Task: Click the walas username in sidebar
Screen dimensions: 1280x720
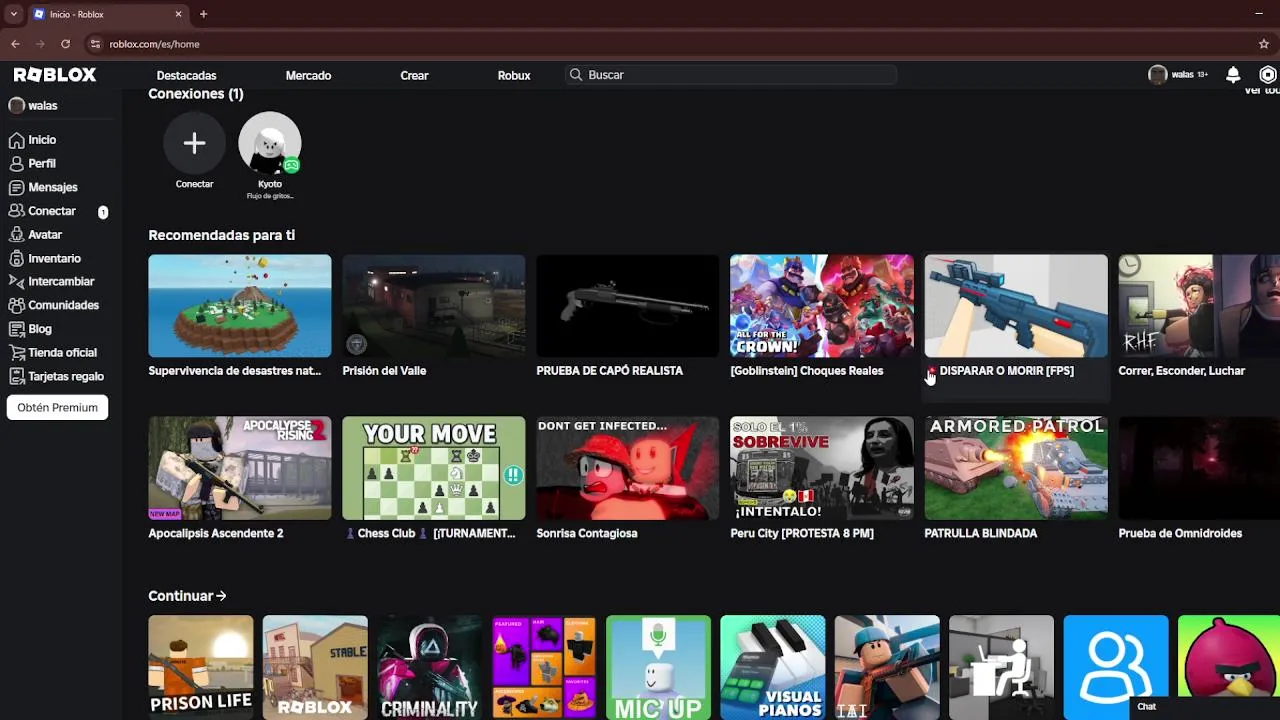Action: click(42, 105)
